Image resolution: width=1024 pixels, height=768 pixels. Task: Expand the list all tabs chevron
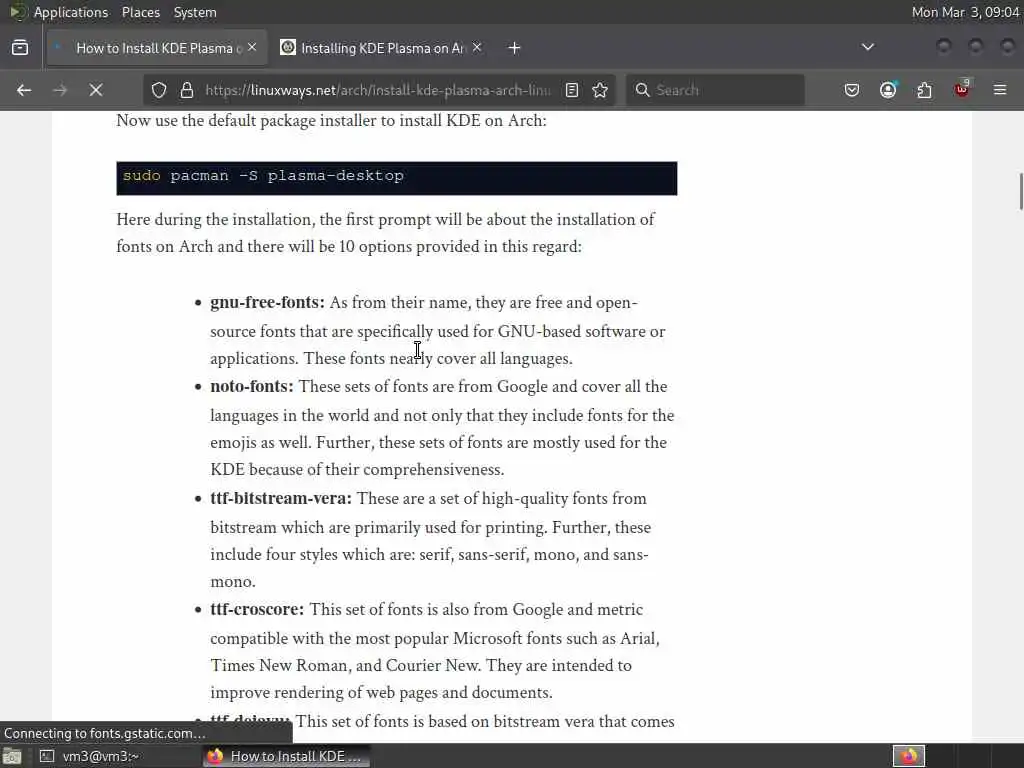(x=868, y=47)
